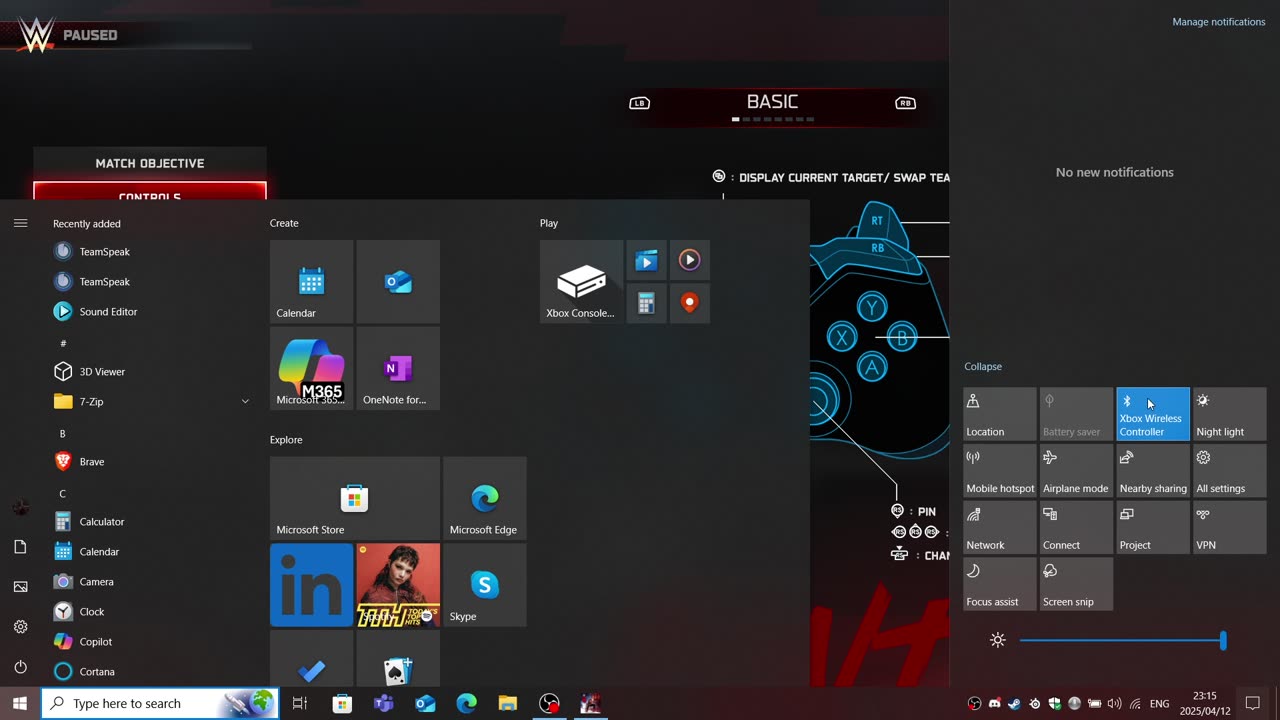Toggle Focus assist
This screenshot has height=720, width=1280.
tap(1000, 584)
